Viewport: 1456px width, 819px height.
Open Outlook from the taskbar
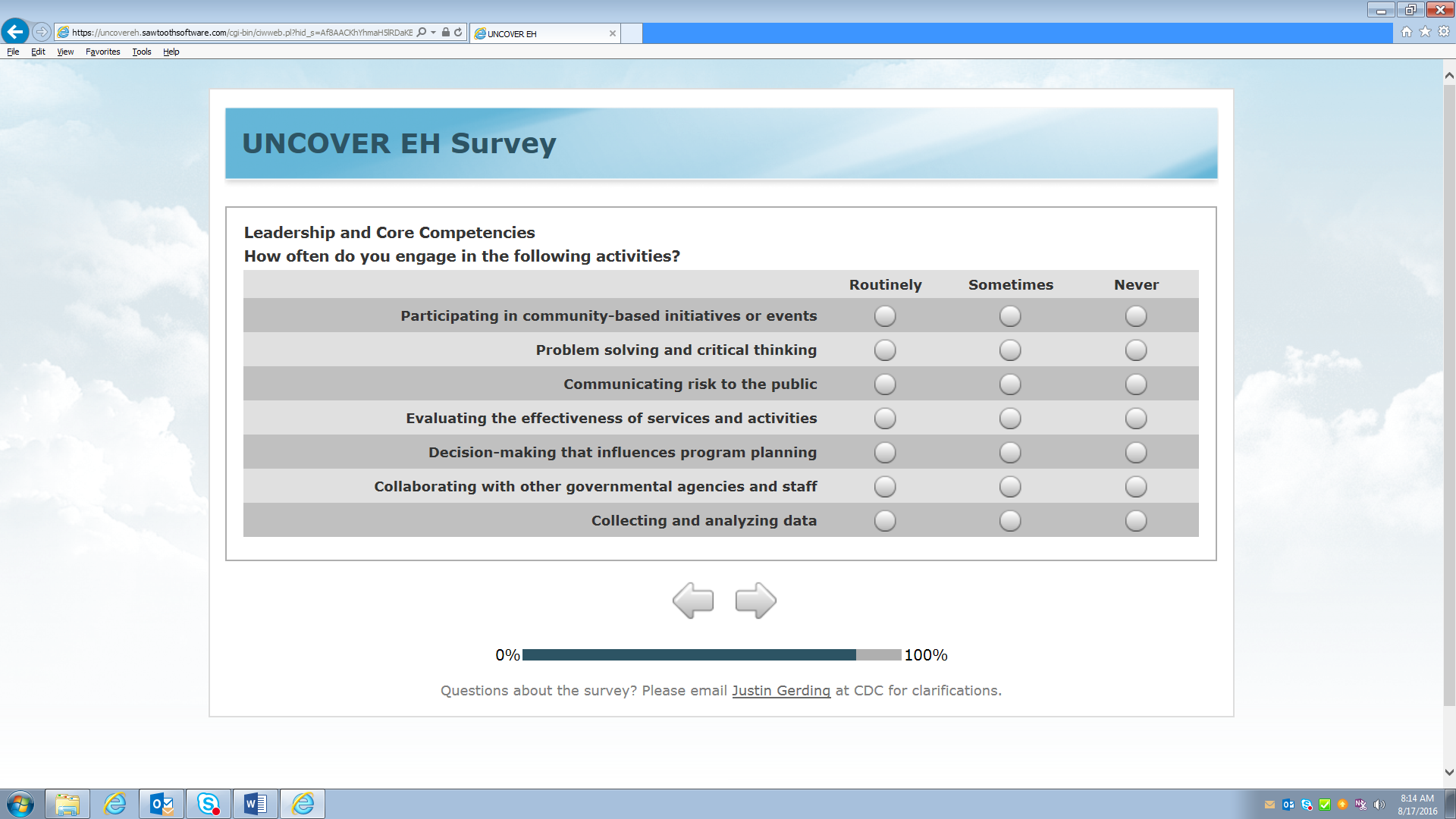click(162, 804)
